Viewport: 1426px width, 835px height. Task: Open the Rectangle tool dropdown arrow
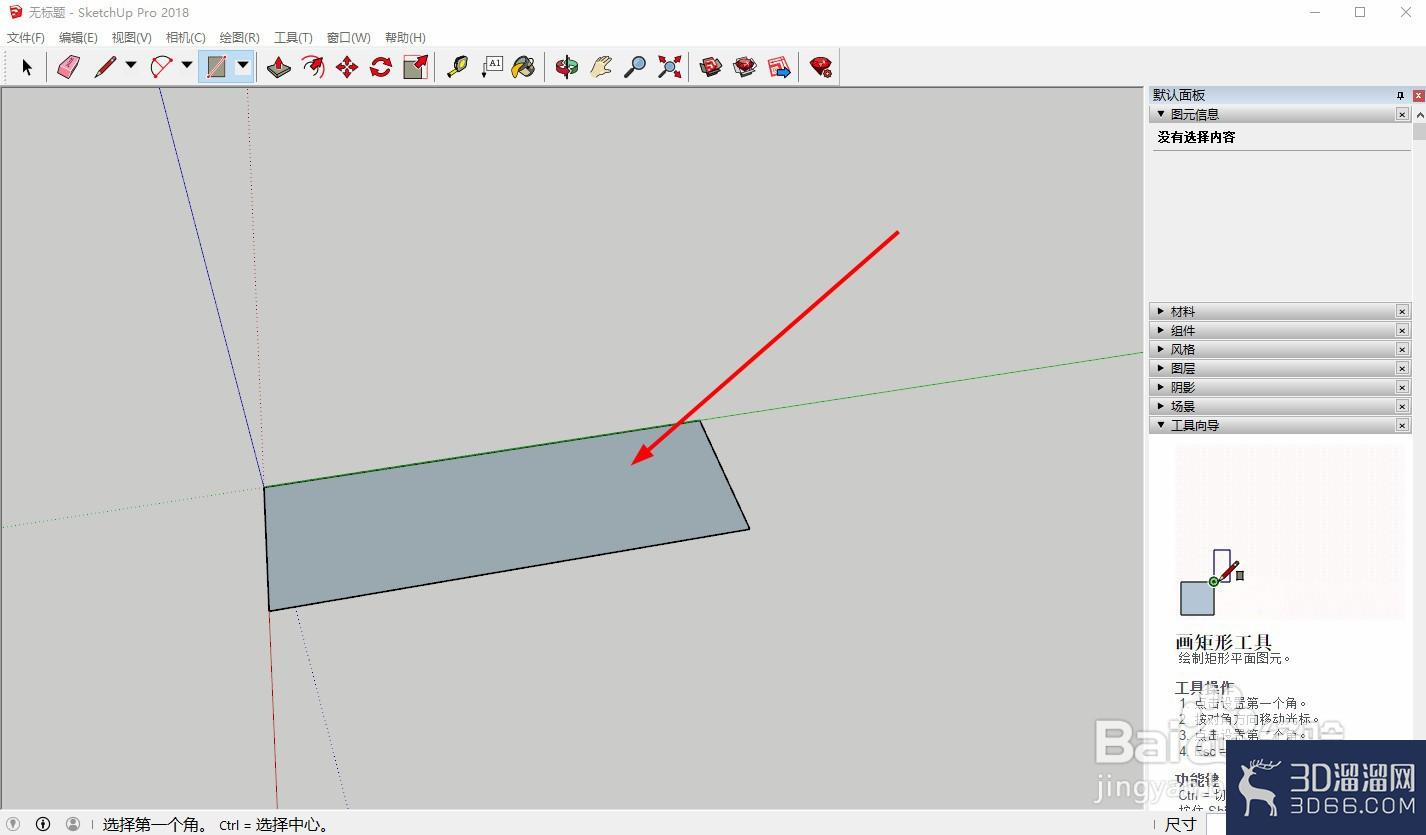(242, 66)
